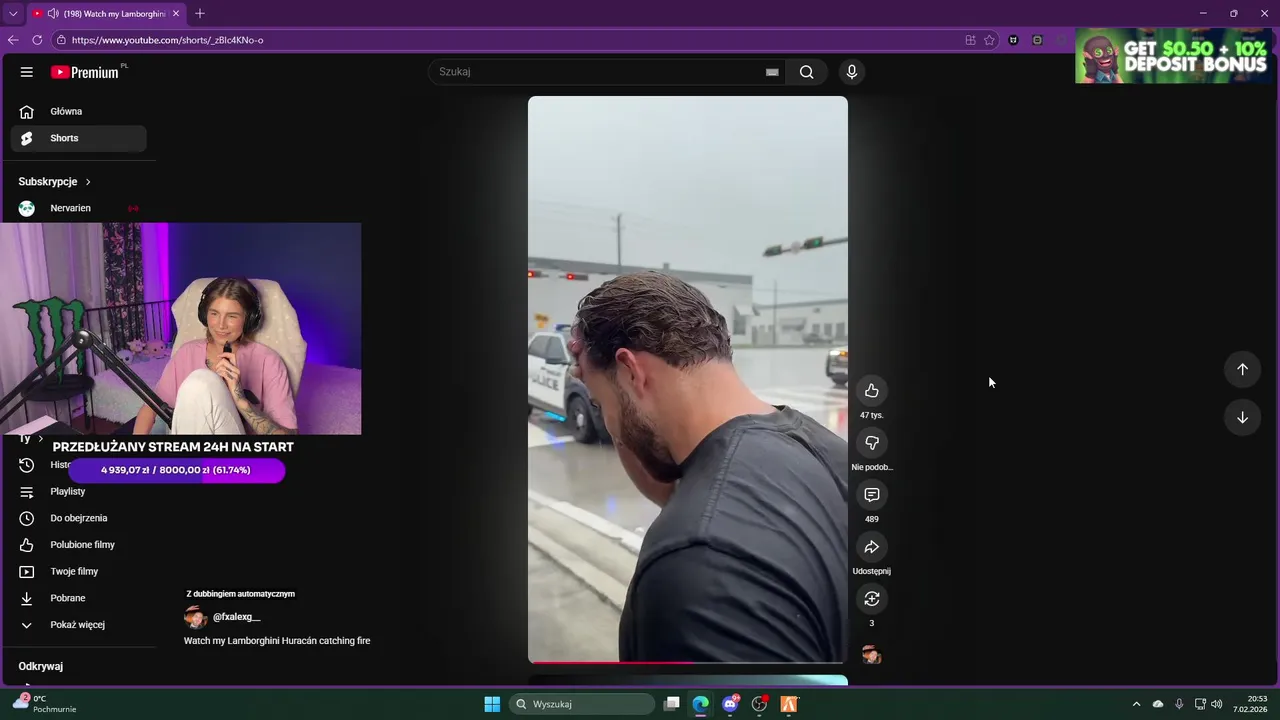Click the Short title about Lamborghini Huracán

[277, 640]
